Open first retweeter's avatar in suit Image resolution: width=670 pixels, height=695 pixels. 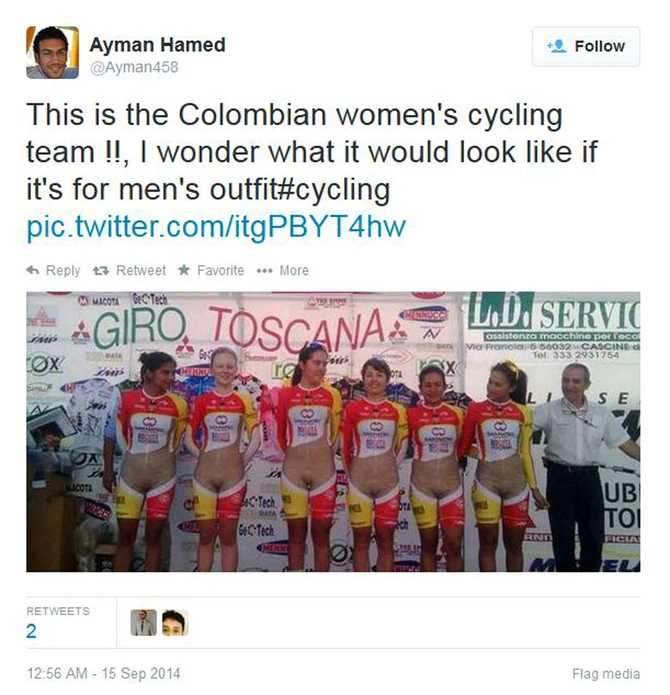coord(144,623)
